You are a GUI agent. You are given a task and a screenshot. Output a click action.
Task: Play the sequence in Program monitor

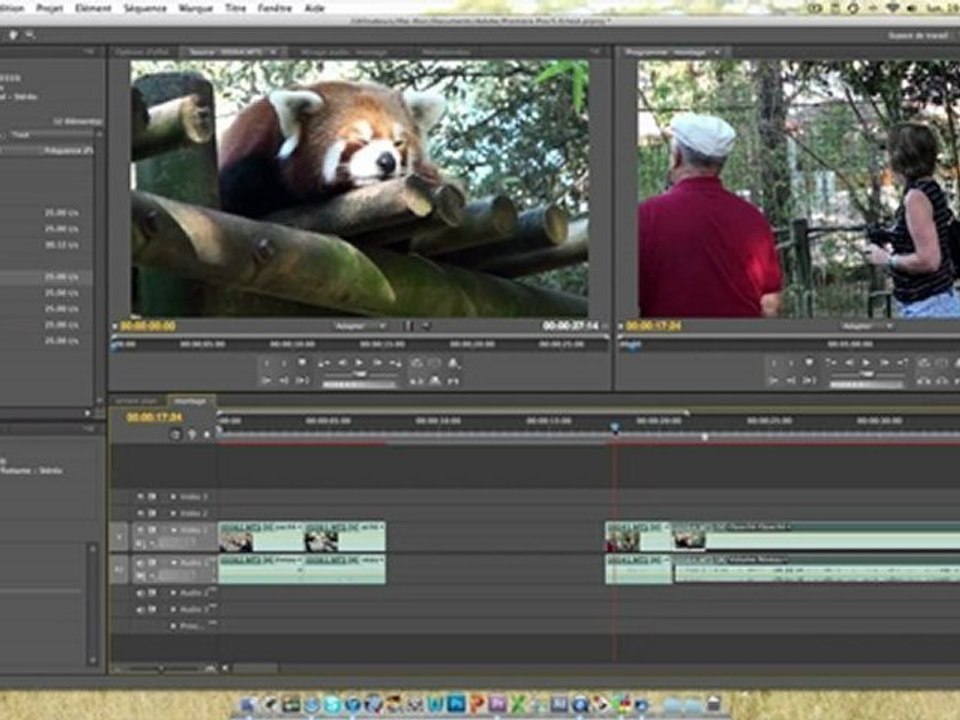pyautogui.click(x=866, y=363)
